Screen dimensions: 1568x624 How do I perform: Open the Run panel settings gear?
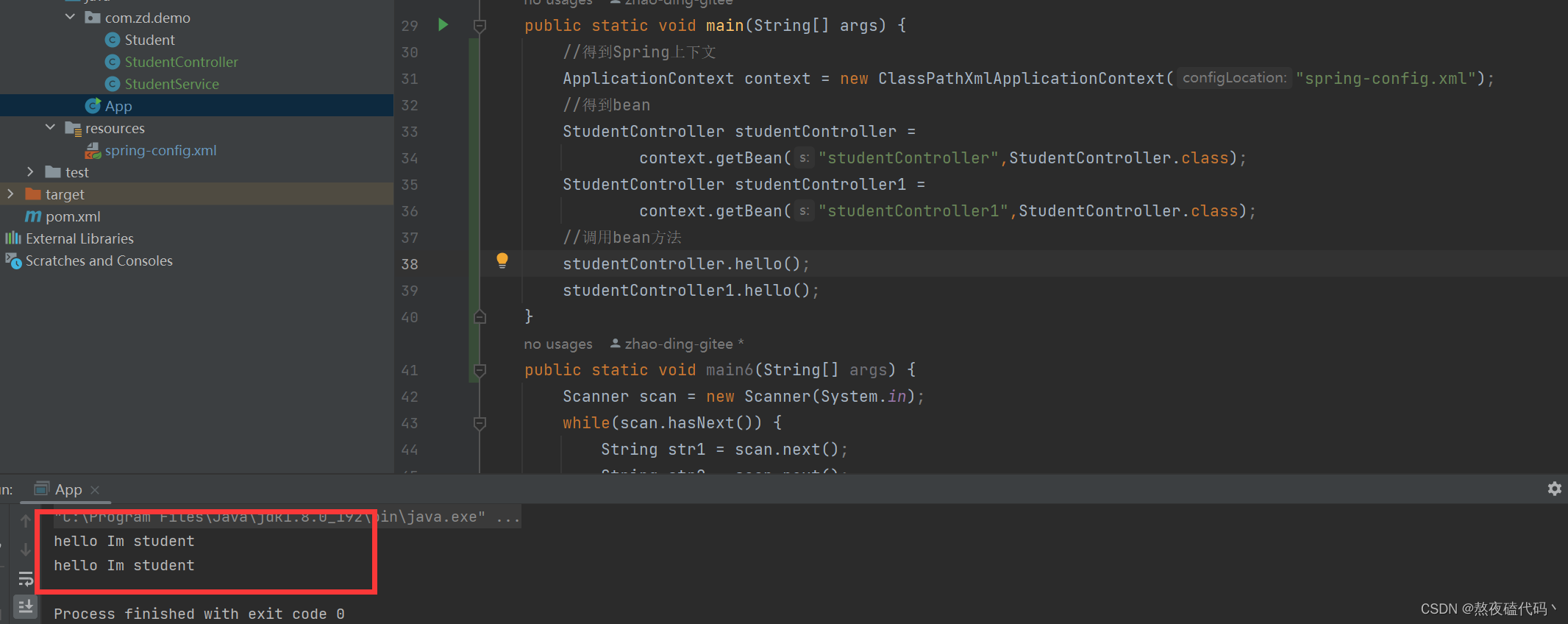point(1554,489)
